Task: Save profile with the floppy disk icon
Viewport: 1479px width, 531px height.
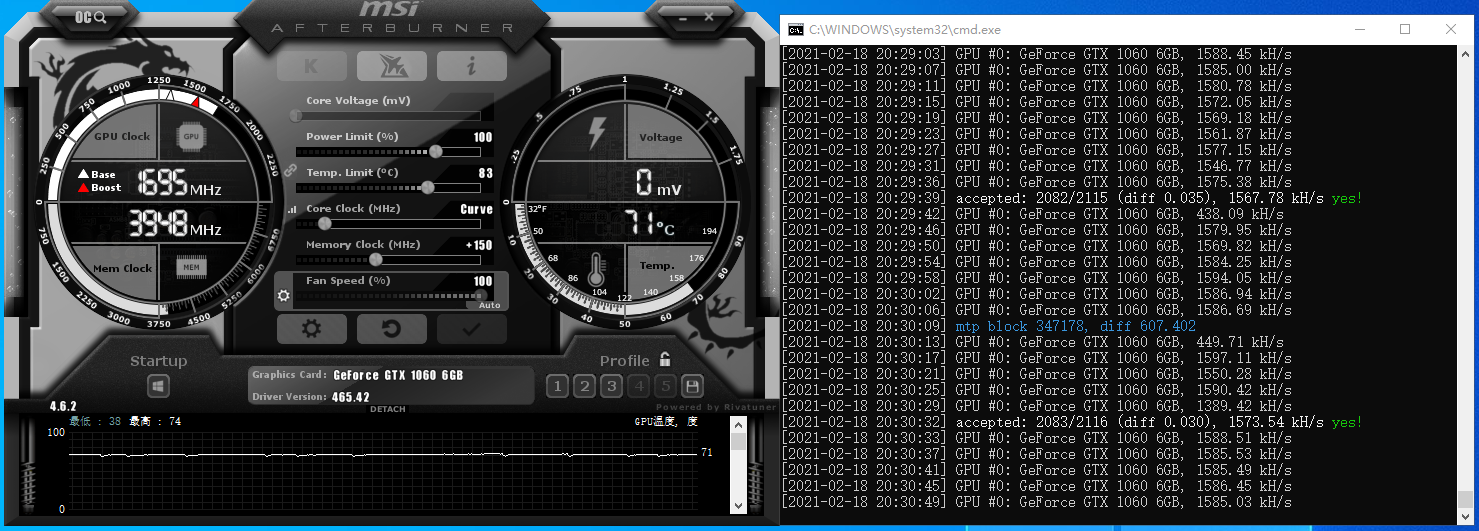Action: 691,386
